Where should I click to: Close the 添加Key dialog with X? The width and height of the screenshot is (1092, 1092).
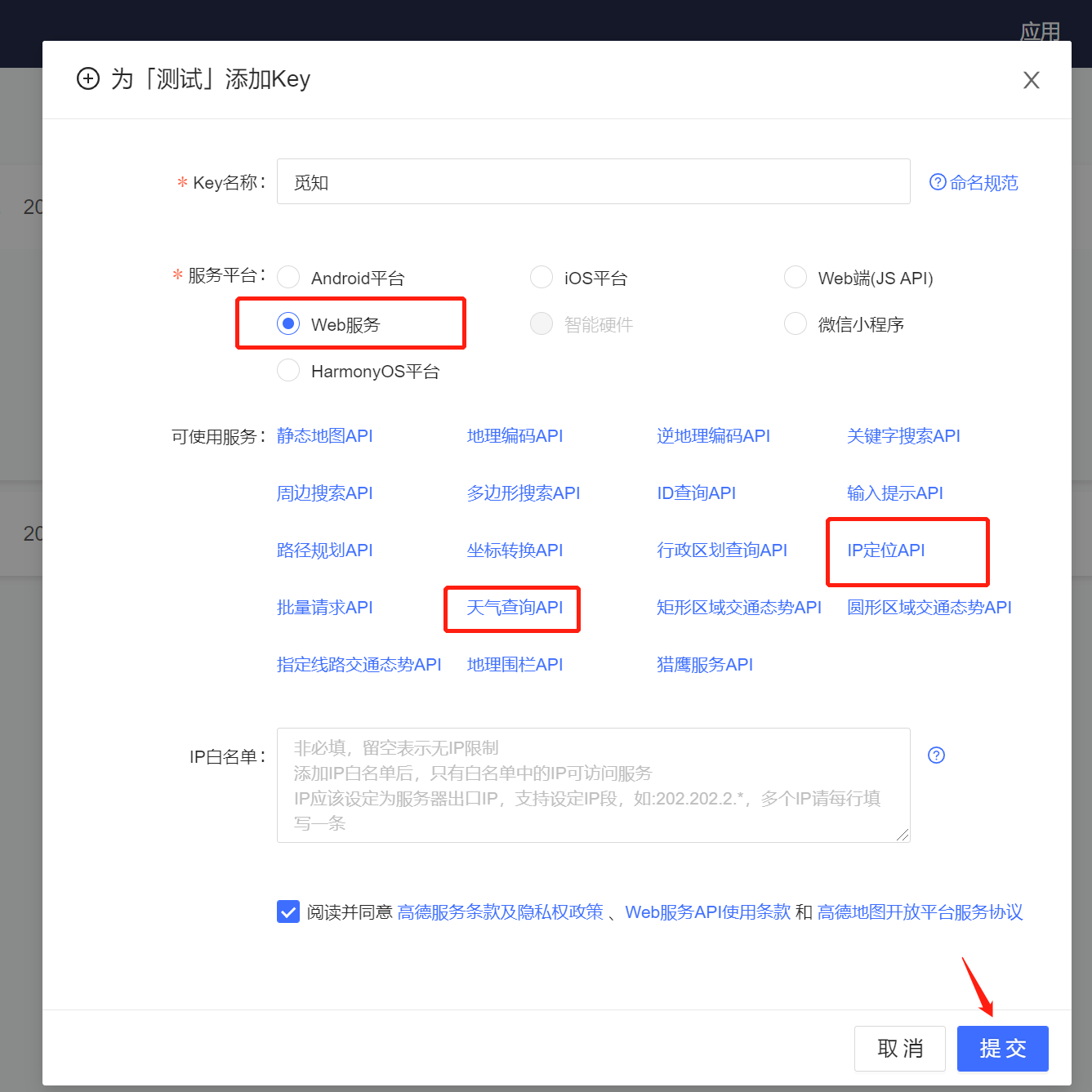[x=1031, y=80]
